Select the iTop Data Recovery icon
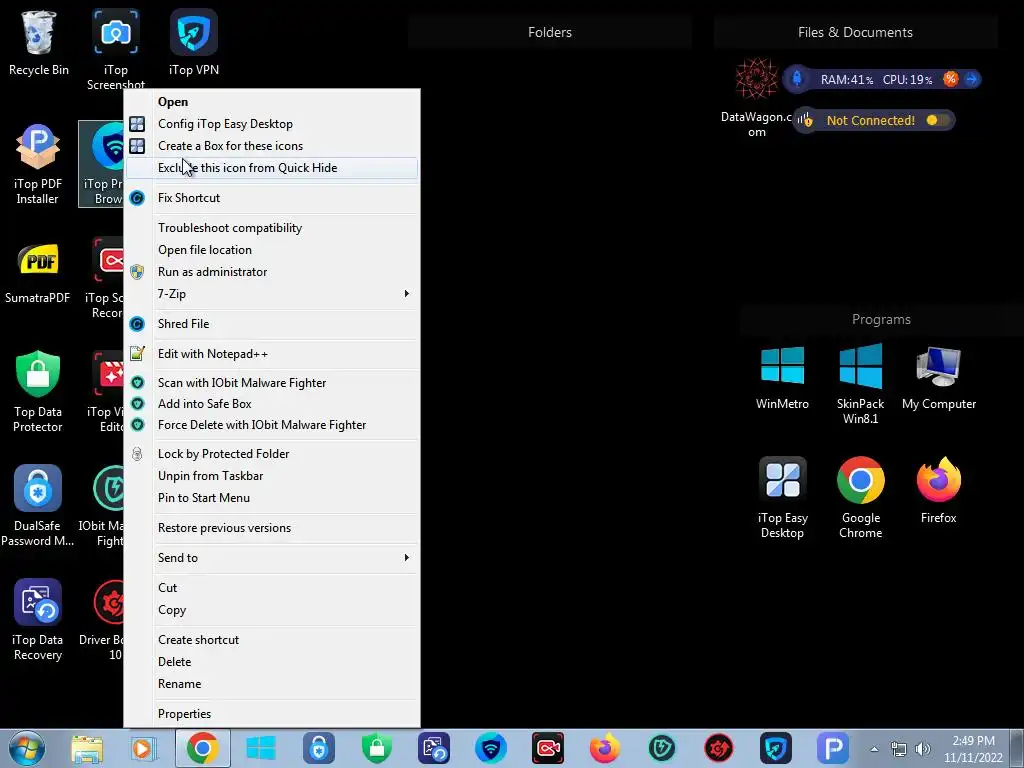The height and width of the screenshot is (768, 1024). [38, 619]
